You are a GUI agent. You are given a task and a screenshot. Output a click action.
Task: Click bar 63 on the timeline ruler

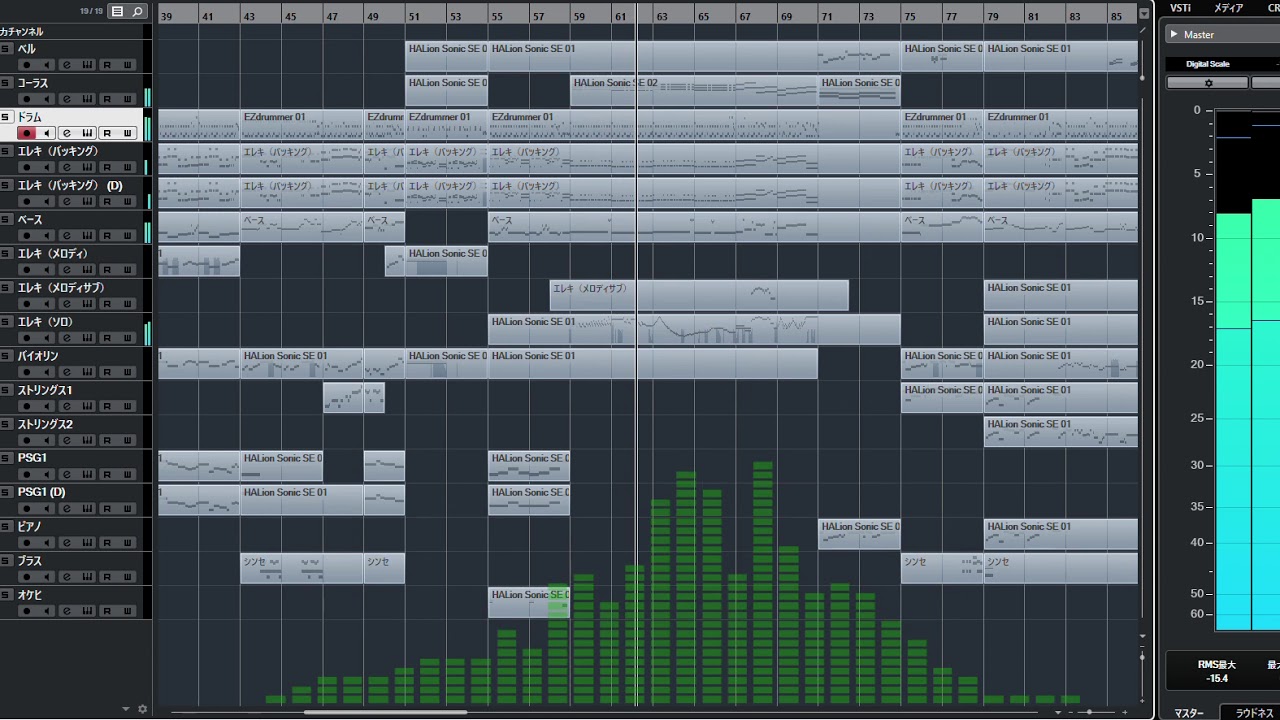[662, 16]
